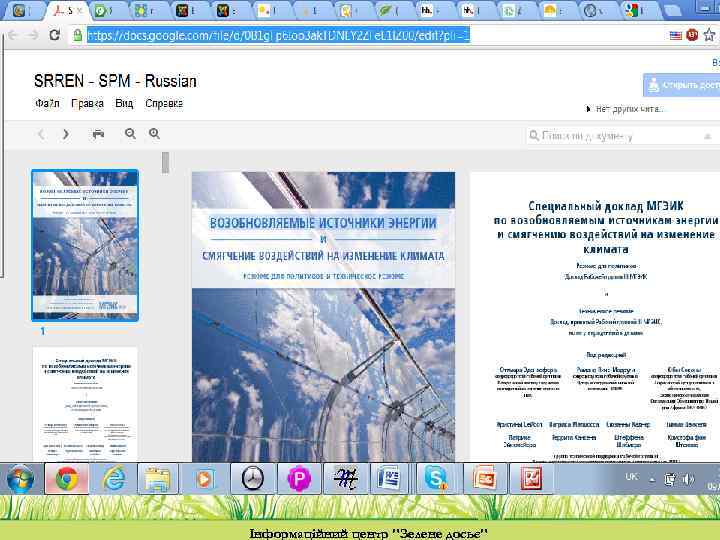Viewport: 720px width, 540px height.
Task: Click the zoom out magnifier icon
Action: coord(130,134)
